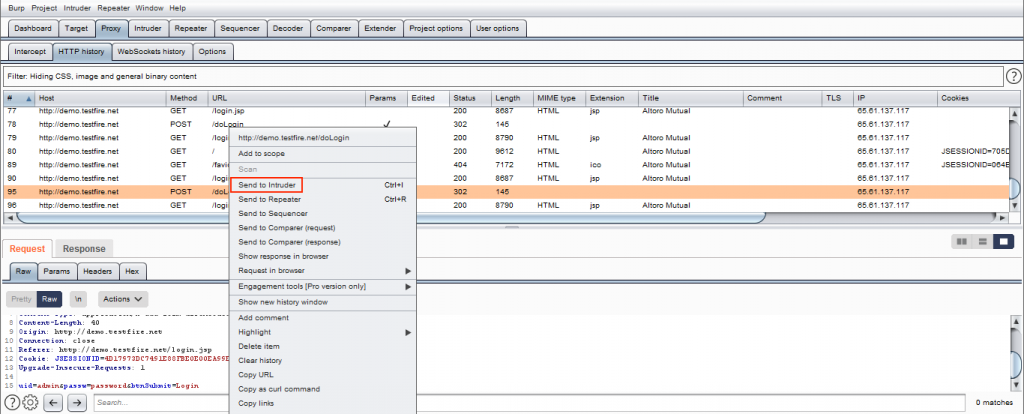
Task: Click the history table vertical scrollbar
Action: (1014, 159)
